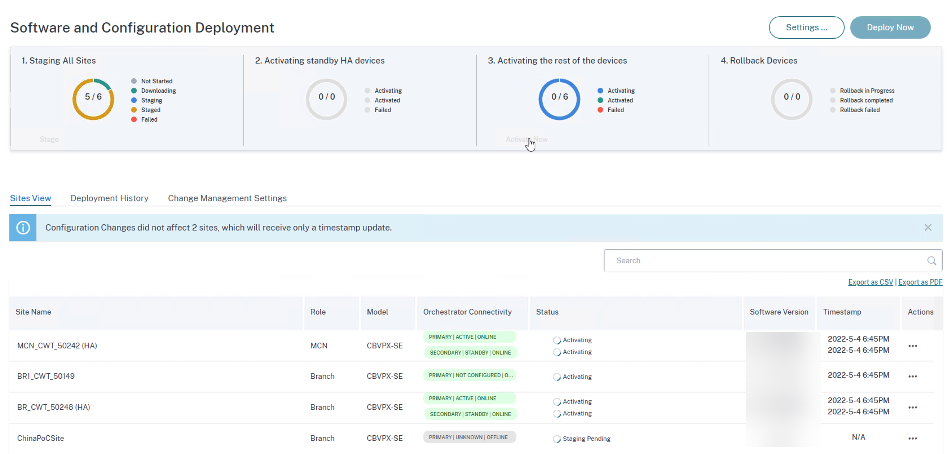Image resolution: width=949 pixels, height=454 pixels.
Task: Open actions menu for BRI_CWT_50149 row
Action: [x=913, y=377]
